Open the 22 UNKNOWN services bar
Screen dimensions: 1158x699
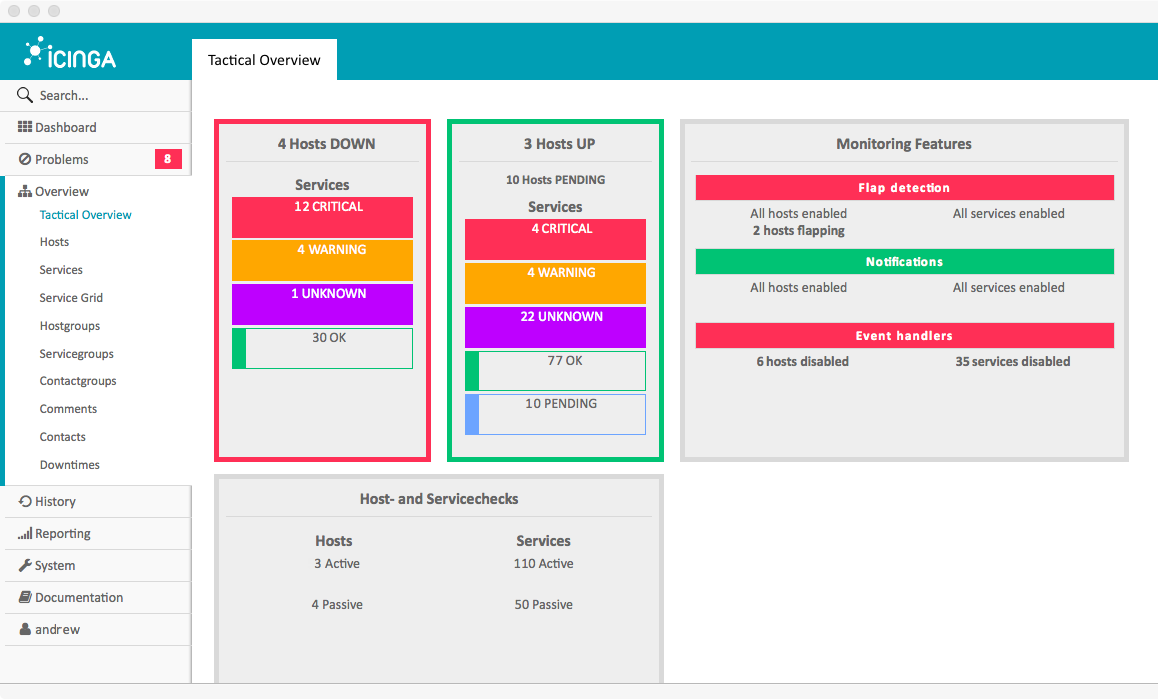[555, 327]
